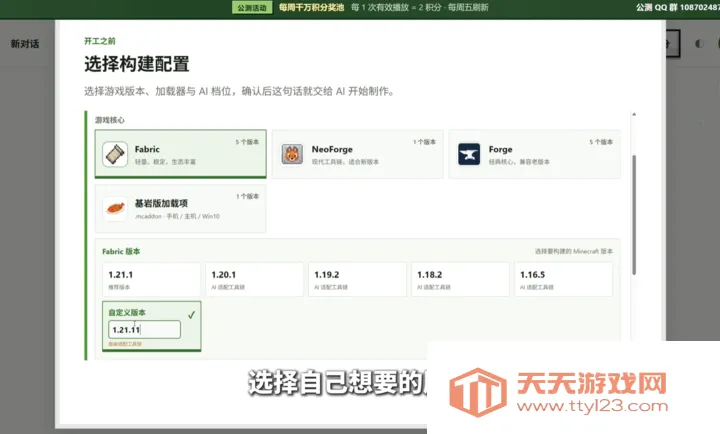720x434 pixels.
Task: Select the Fabric loader card
Action: coord(180,154)
